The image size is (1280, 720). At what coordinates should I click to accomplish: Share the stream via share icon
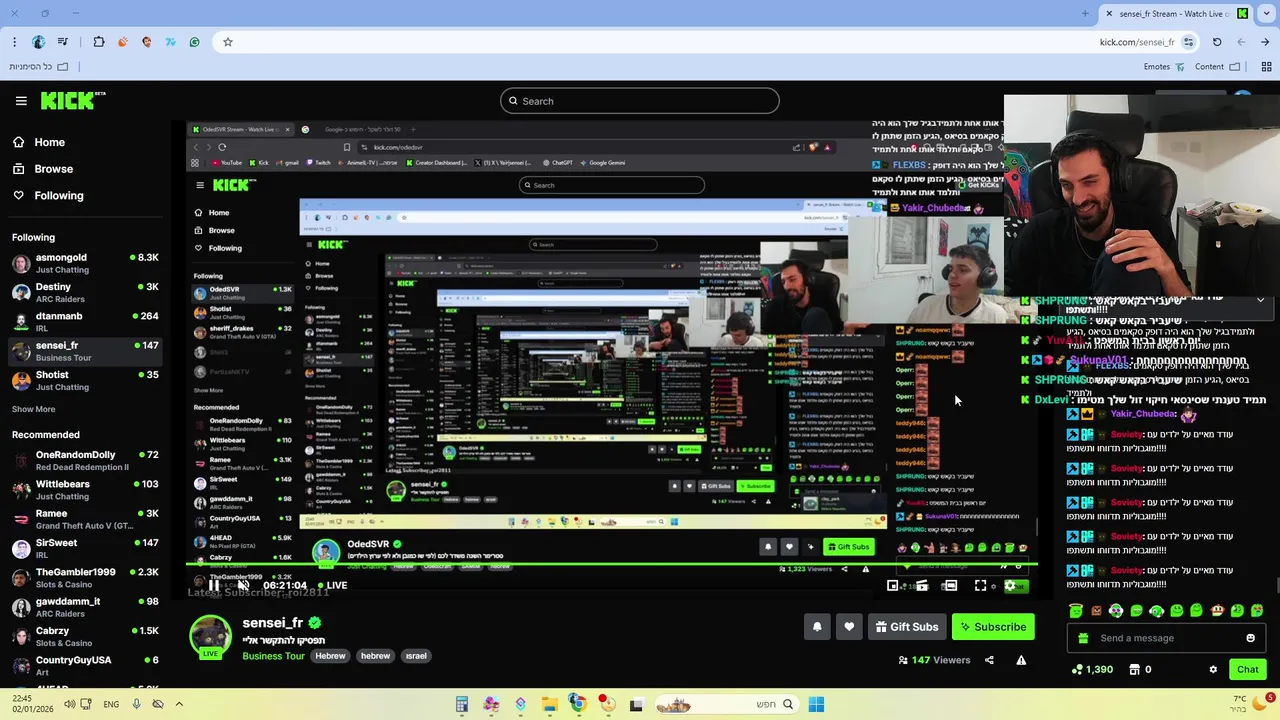pos(989,660)
